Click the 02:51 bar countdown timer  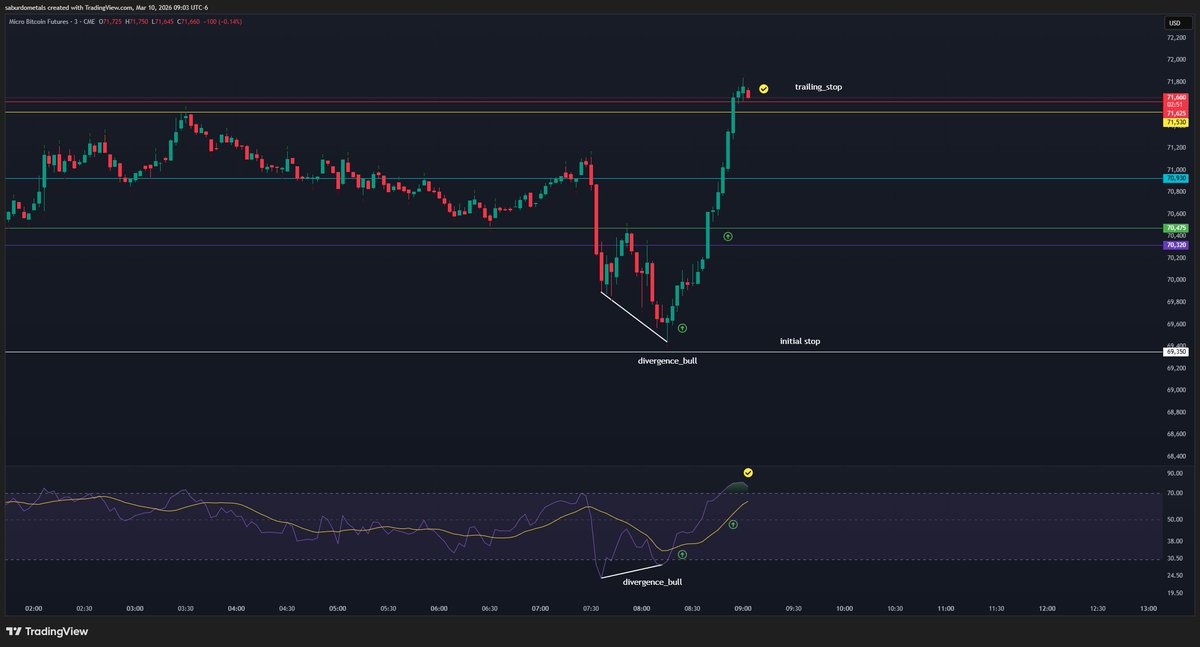[1176, 105]
